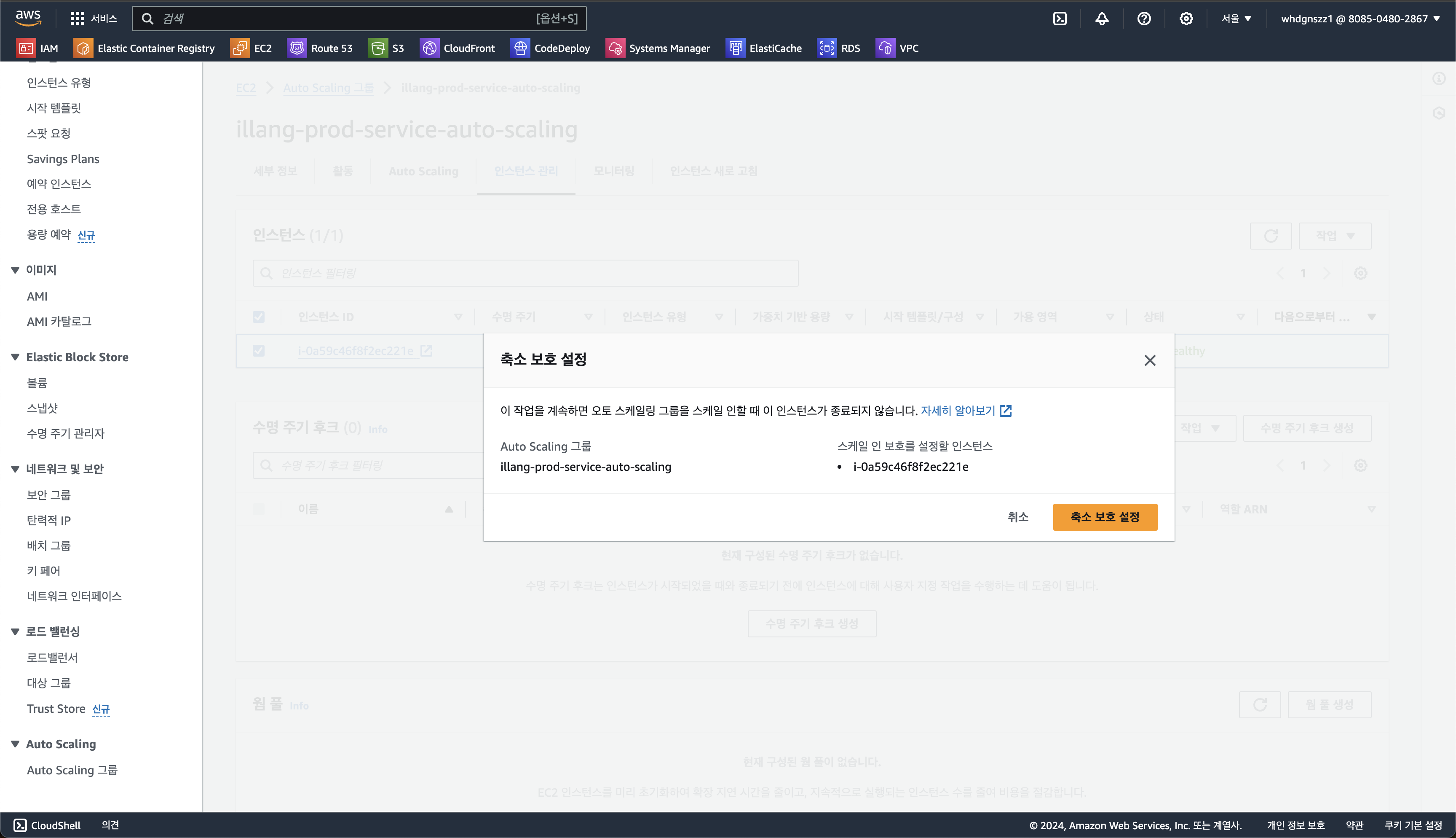Open CloudShell icon in top navigation bar

click(x=1060, y=19)
